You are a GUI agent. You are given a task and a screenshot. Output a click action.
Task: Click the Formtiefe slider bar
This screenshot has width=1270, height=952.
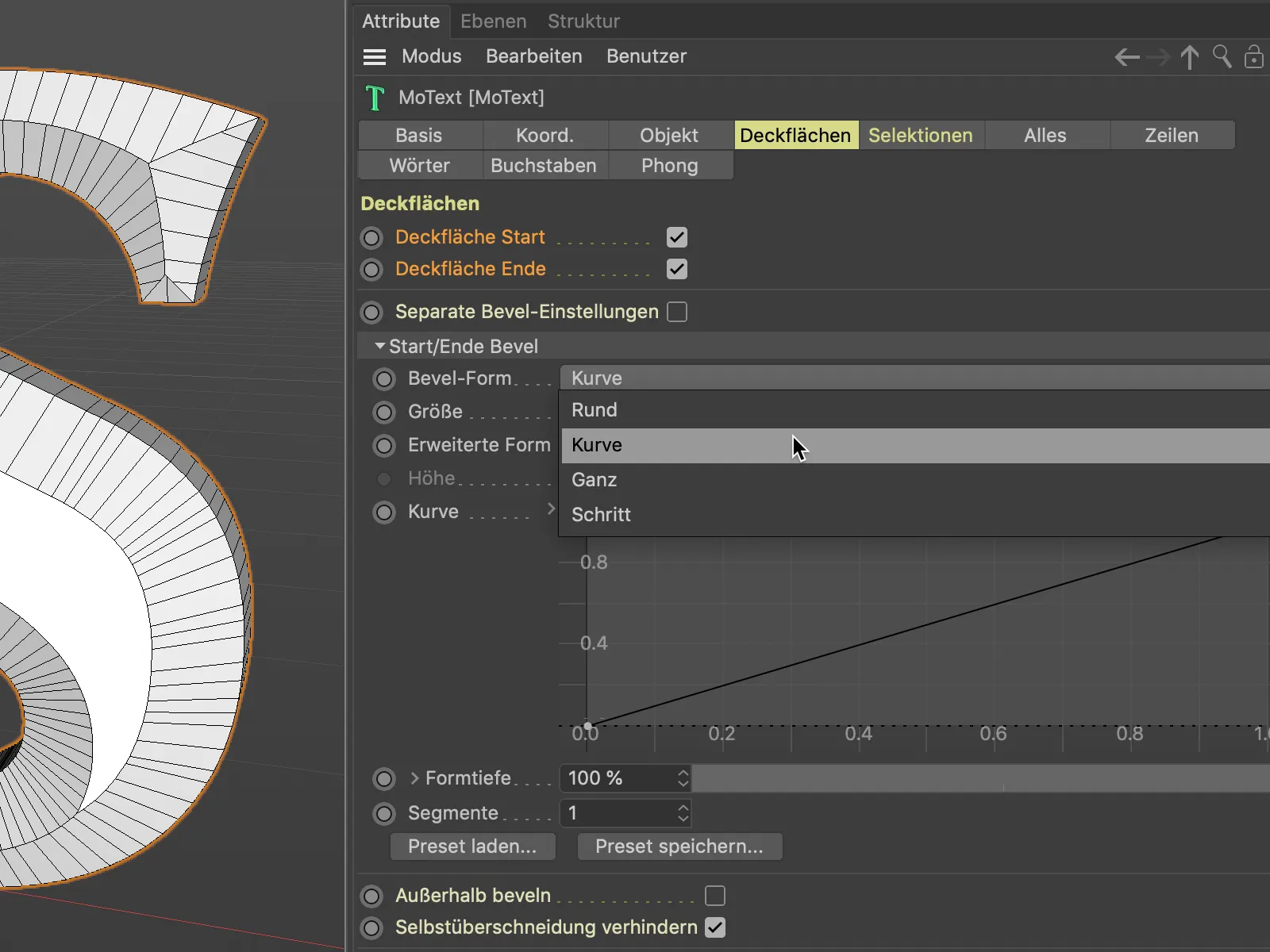[x=981, y=778]
